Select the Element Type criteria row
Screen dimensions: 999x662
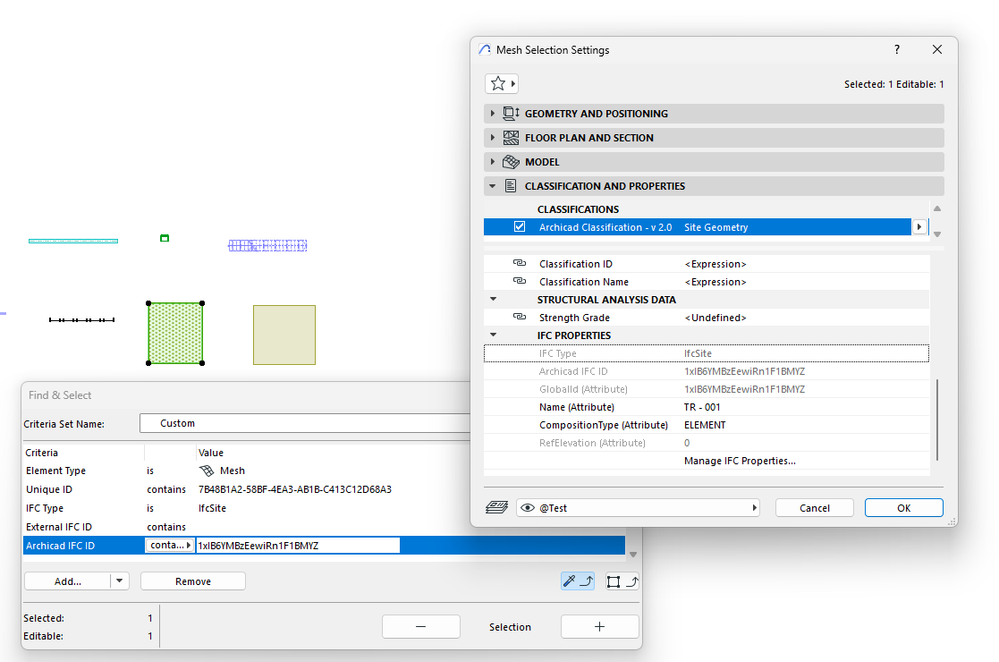click(324, 470)
